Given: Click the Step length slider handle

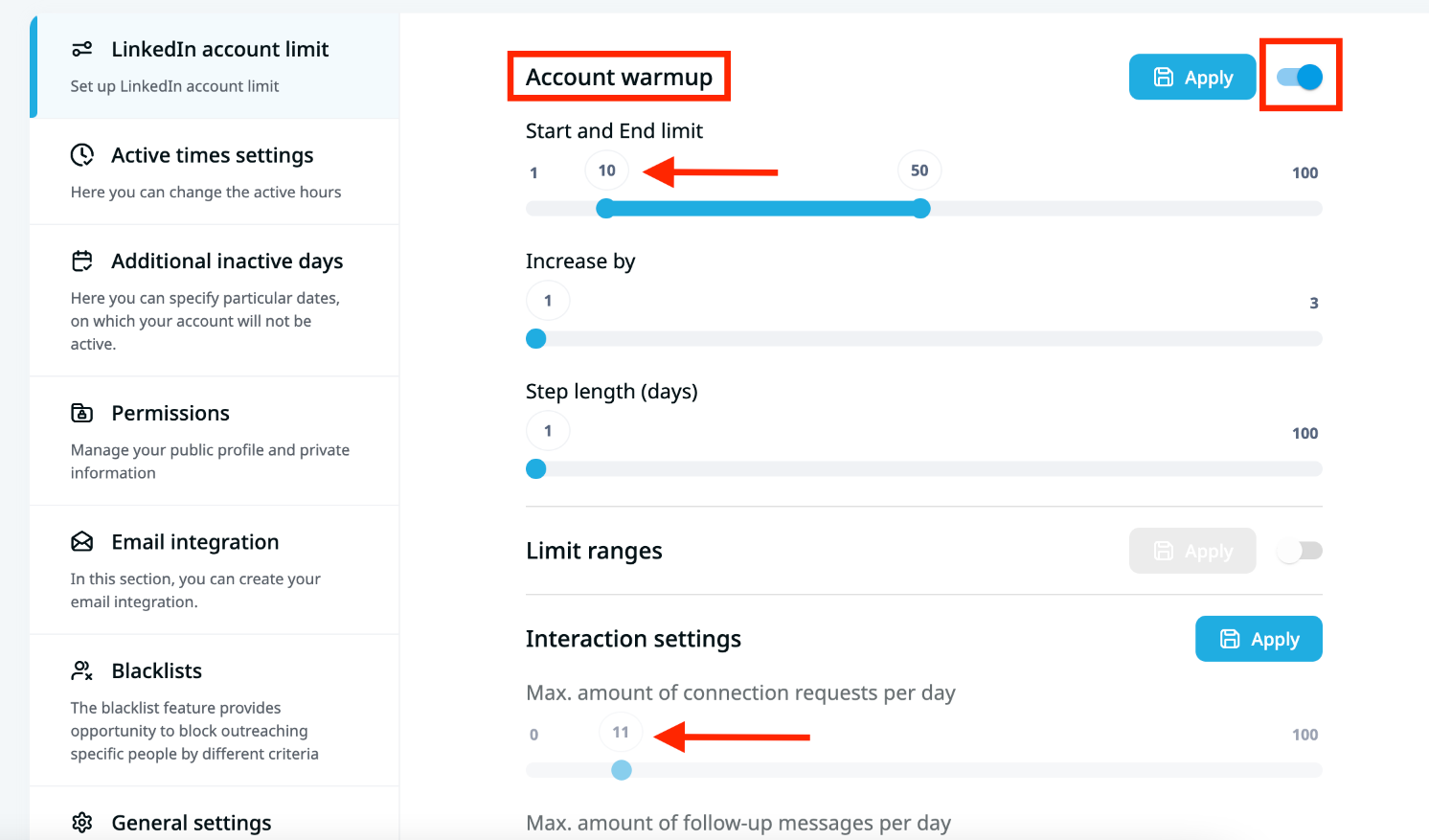Looking at the screenshot, I should [x=536, y=469].
